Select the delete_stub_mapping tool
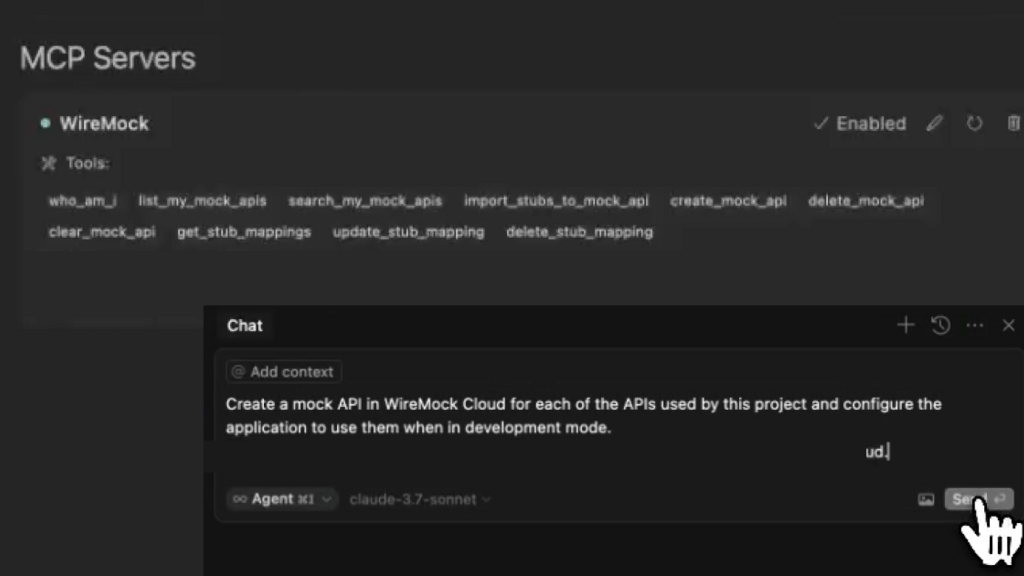This screenshot has height=576, width=1024. click(579, 232)
